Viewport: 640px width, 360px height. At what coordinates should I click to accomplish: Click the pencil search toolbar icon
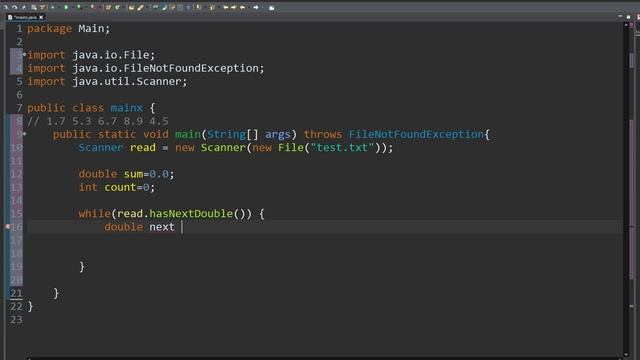point(140,7)
